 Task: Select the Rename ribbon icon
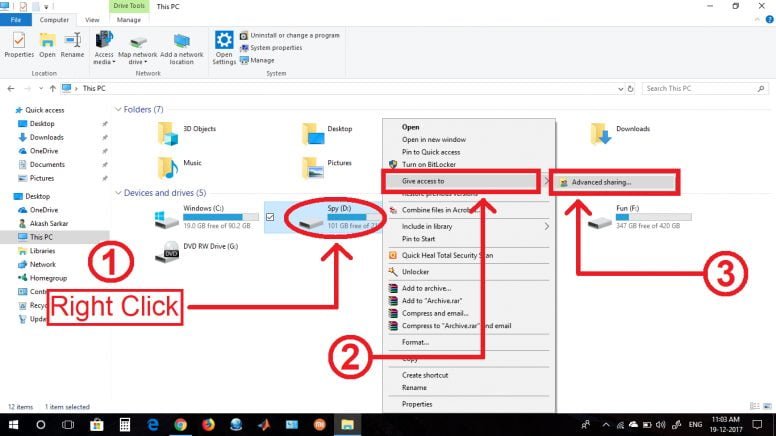click(x=72, y=45)
